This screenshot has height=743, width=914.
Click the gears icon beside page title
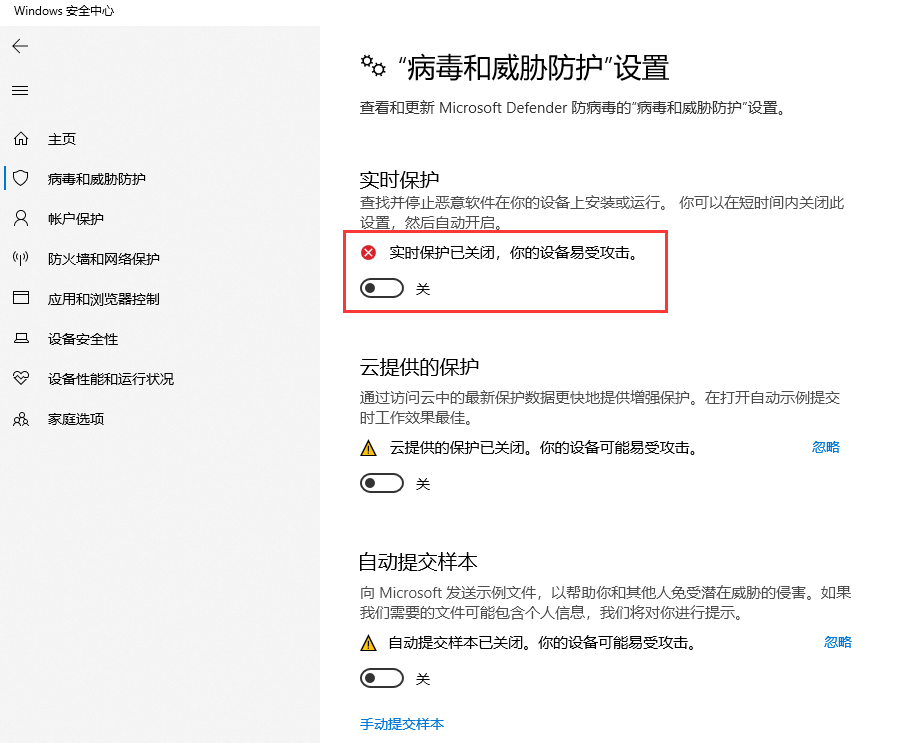pos(373,66)
